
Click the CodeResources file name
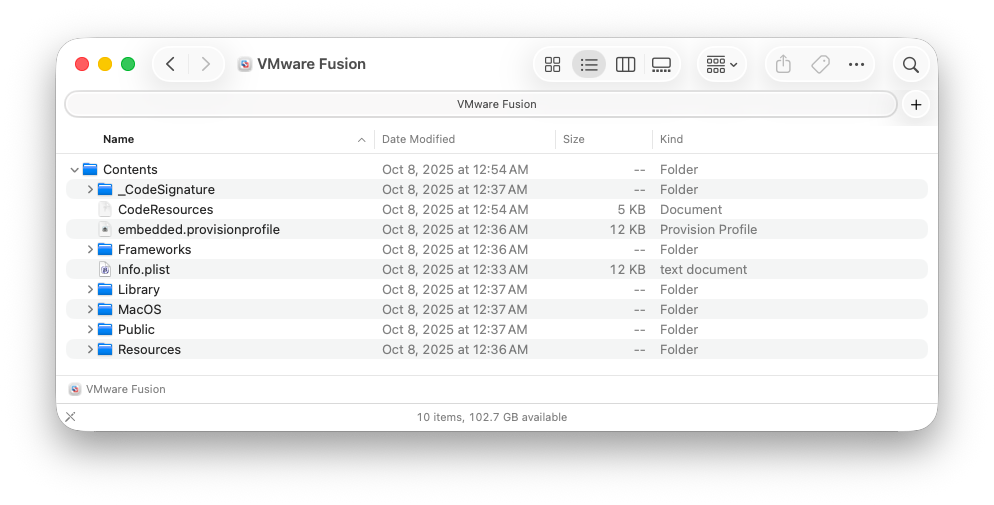click(165, 210)
